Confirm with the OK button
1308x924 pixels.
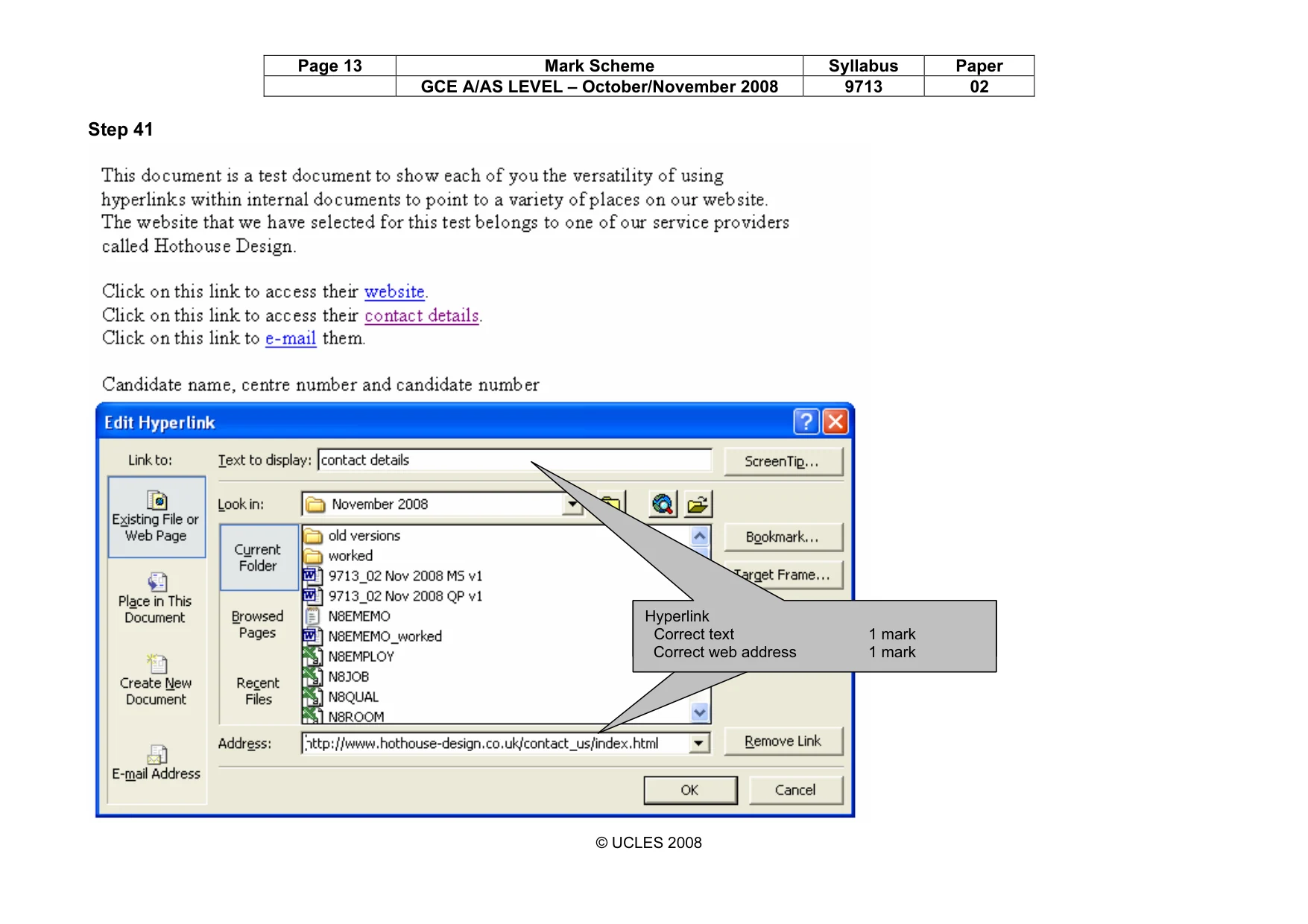pyautogui.click(x=690, y=790)
